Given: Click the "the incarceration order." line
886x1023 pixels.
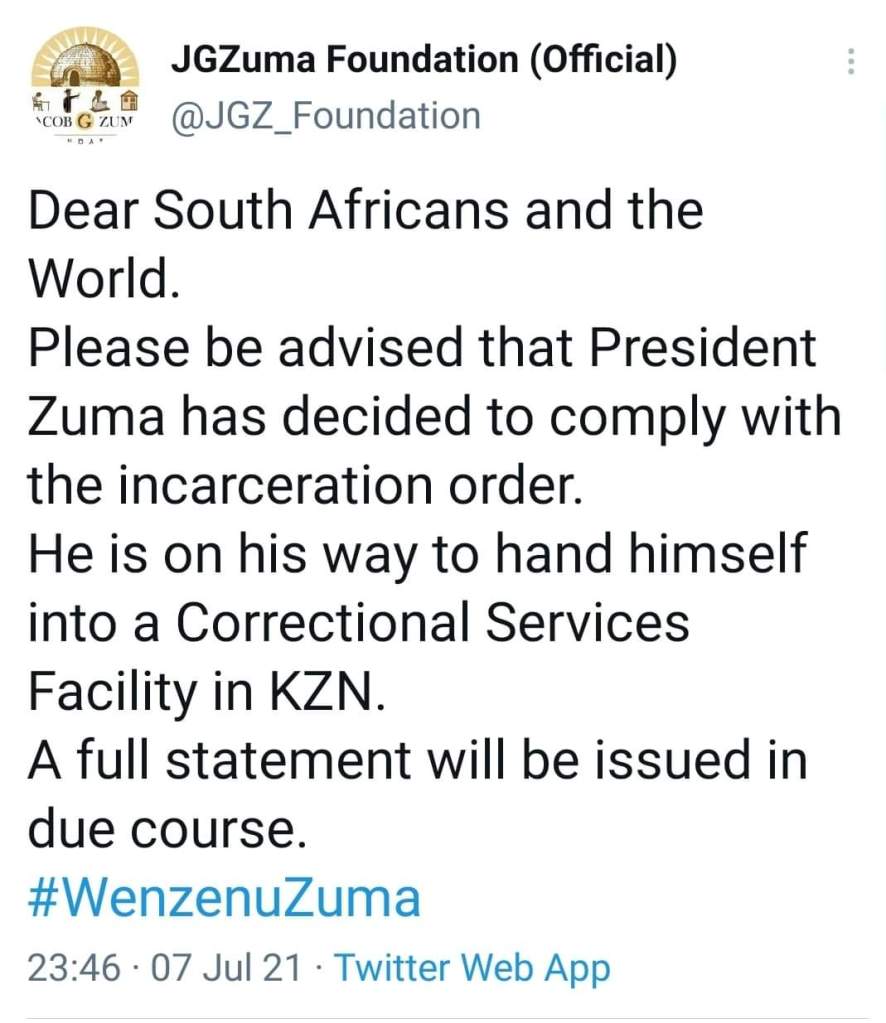Looking at the screenshot, I should [305, 485].
